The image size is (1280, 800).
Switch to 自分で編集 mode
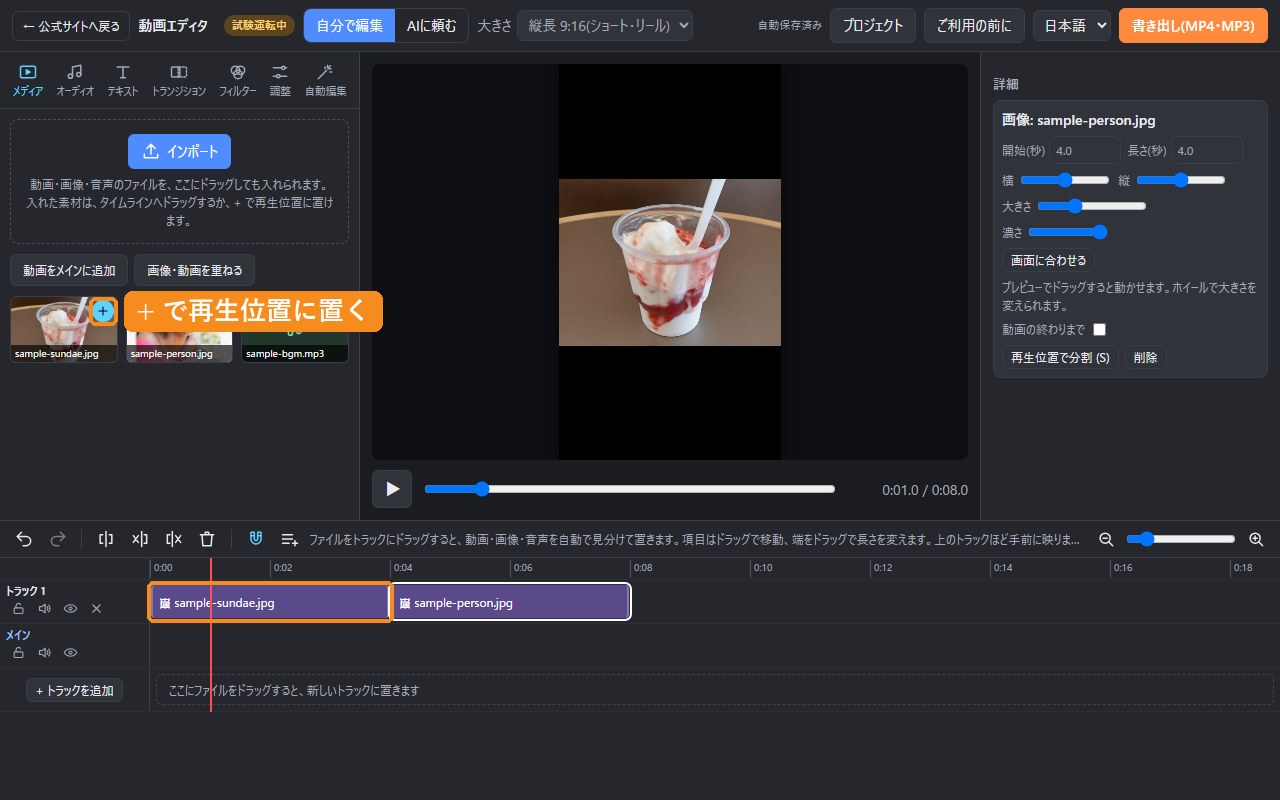click(x=349, y=26)
